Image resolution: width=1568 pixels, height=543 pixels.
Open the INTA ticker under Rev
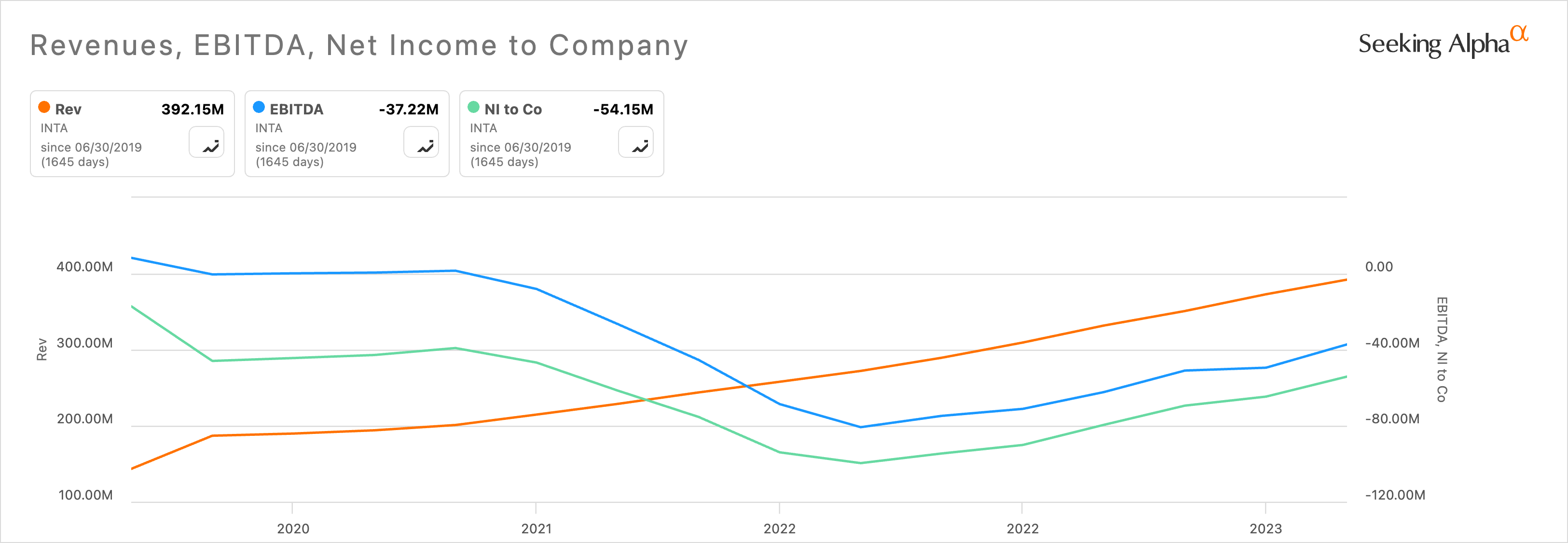tap(54, 128)
